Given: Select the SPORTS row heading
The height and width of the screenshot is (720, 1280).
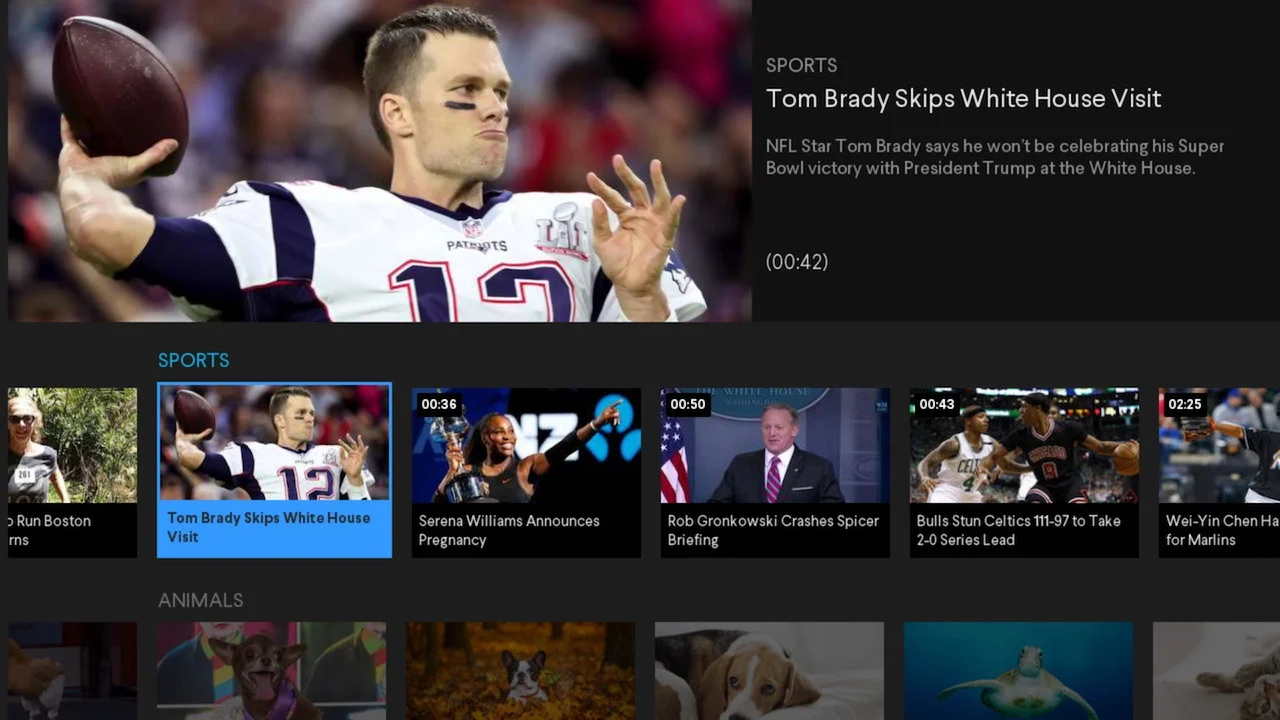Looking at the screenshot, I should coord(194,360).
